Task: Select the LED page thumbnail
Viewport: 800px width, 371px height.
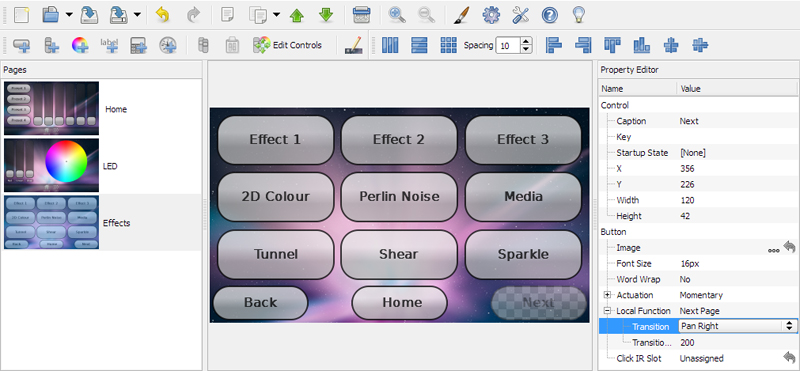Action: click(x=52, y=165)
